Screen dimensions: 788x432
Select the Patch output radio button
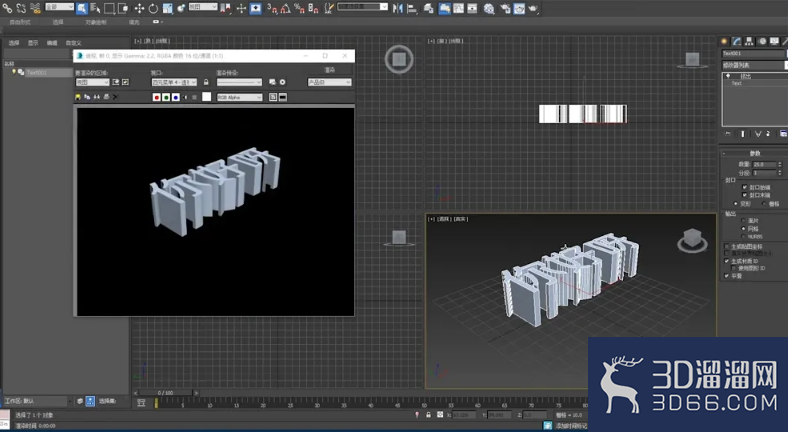743,221
